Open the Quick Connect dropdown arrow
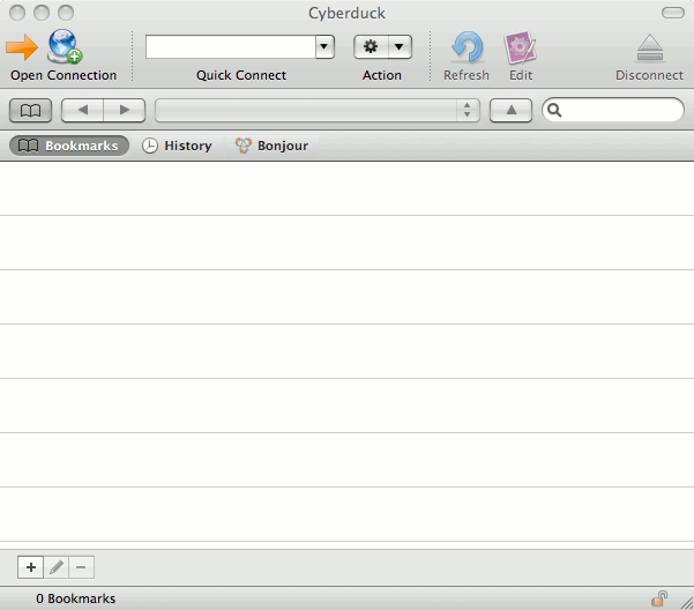The width and height of the screenshot is (694, 610). (324, 46)
